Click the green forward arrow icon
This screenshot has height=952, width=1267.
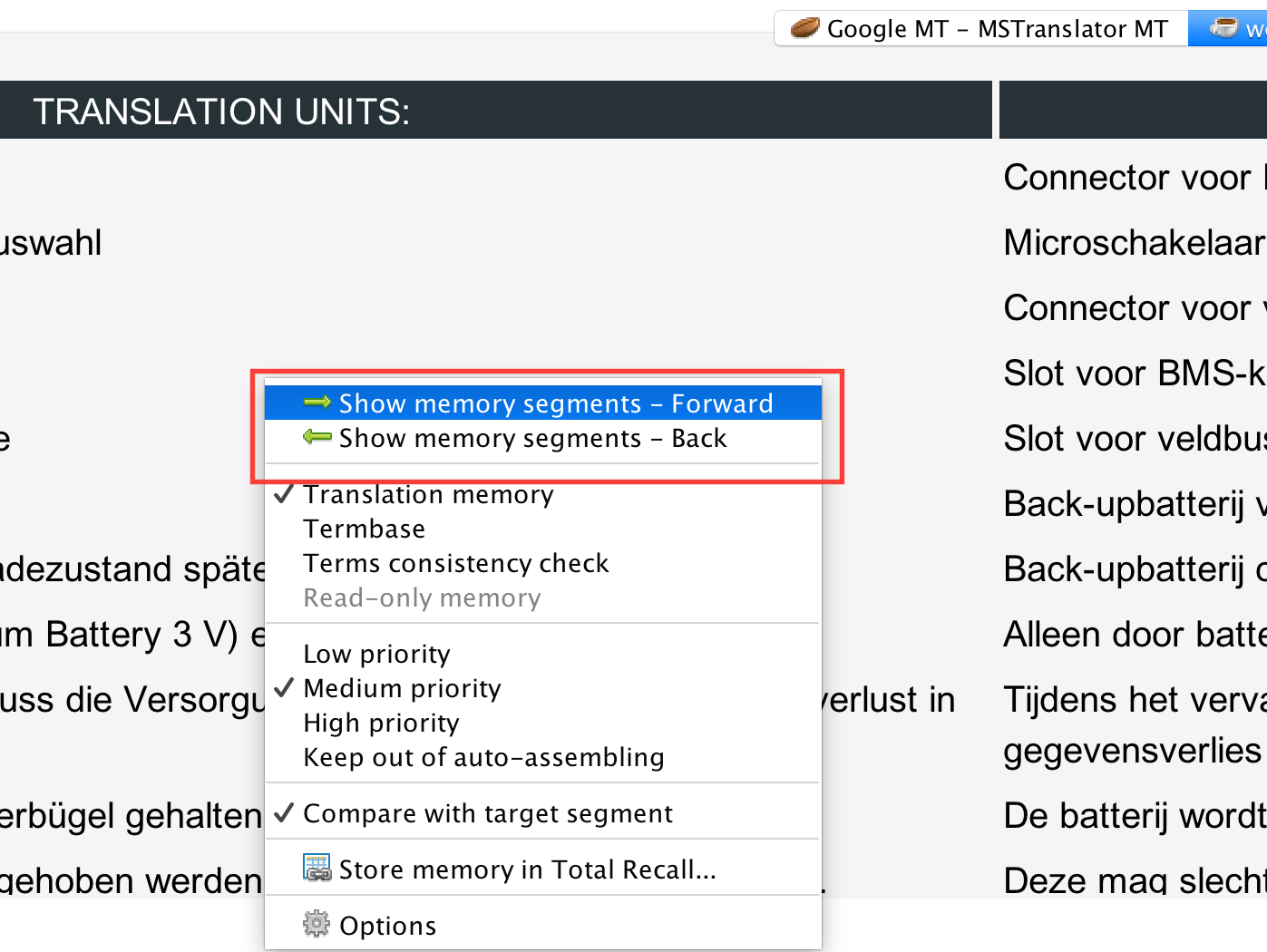coord(317,403)
